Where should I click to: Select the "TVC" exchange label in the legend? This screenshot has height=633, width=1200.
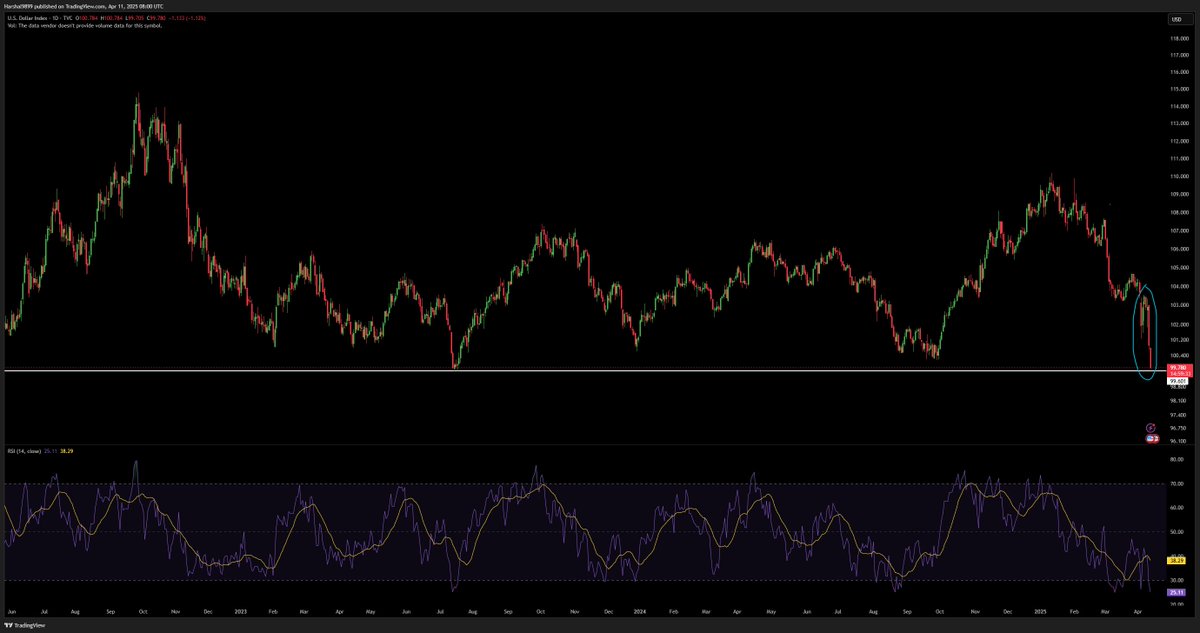67,17
